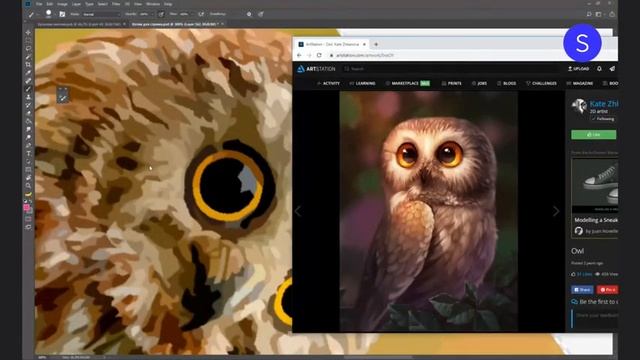Select the Clone Stamp tool

click(x=28, y=97)
